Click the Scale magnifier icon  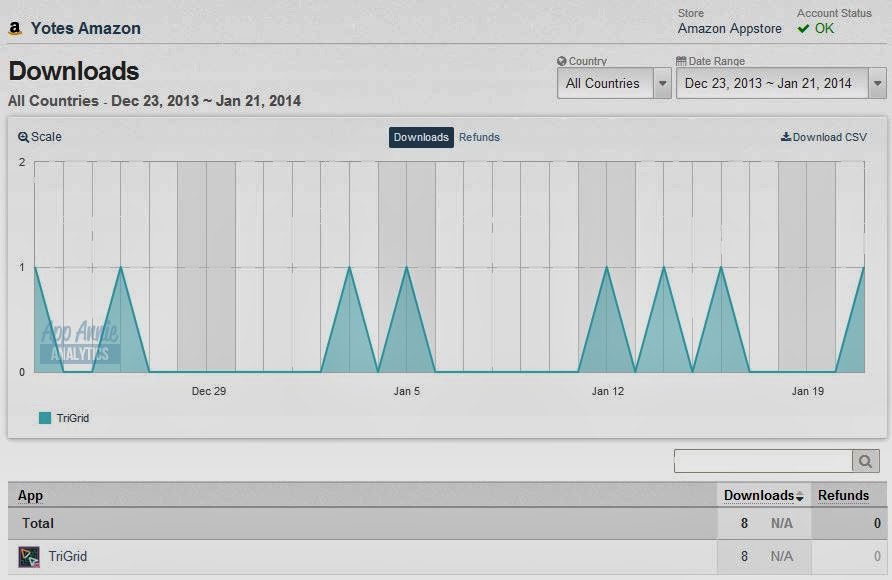[x=23, y=137]
